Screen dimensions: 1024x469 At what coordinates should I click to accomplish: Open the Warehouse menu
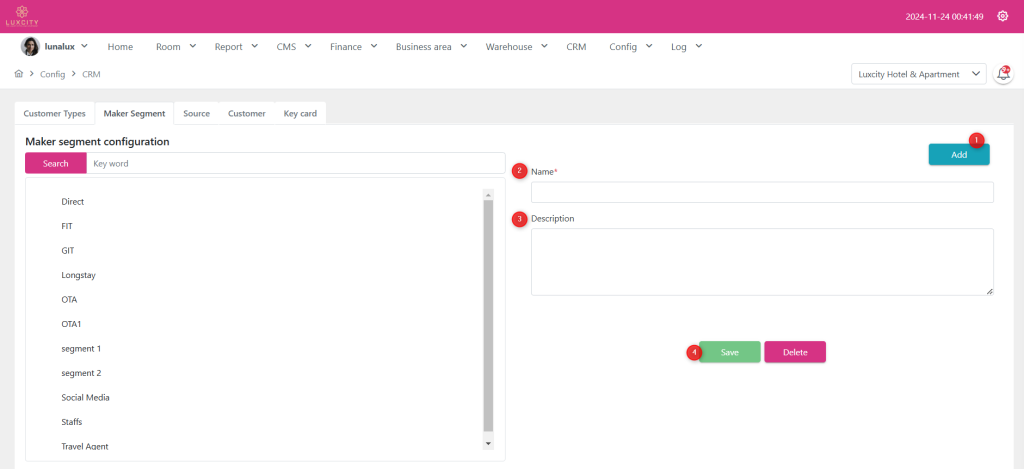point(516,46)
